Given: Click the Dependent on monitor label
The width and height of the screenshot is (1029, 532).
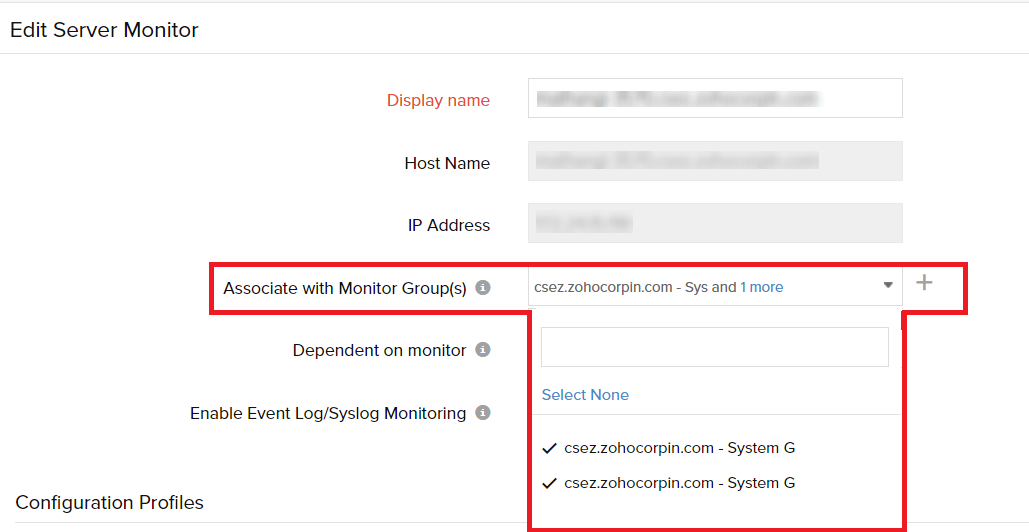Looking at the screenshot, I should tap(379, 350).
